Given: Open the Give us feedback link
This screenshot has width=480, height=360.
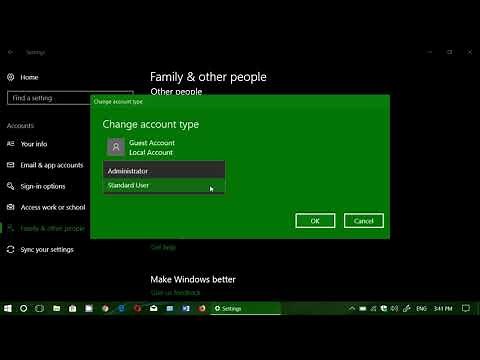Looking at the screenshot, I should [x=175, y=293].
